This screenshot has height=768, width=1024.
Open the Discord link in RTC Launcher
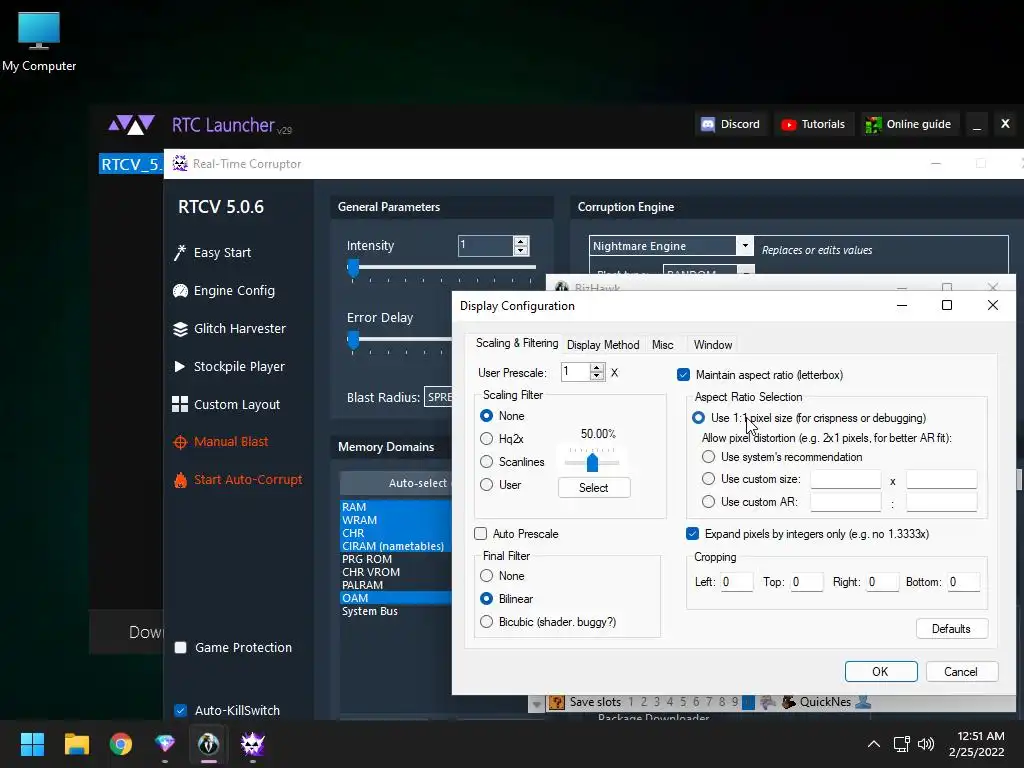click(x=730, y=124)
